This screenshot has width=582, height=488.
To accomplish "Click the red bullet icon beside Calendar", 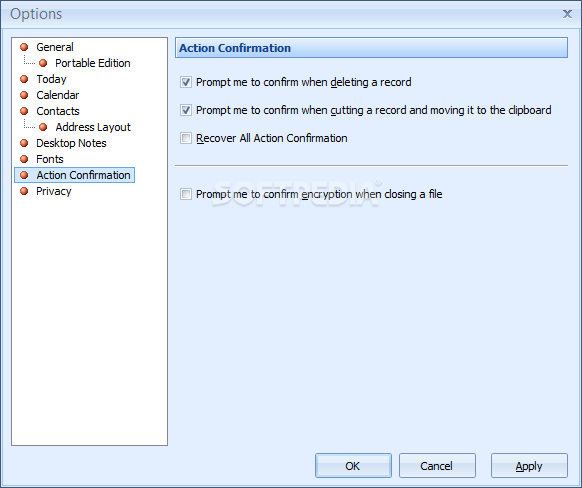I will (x=24, y=95).
